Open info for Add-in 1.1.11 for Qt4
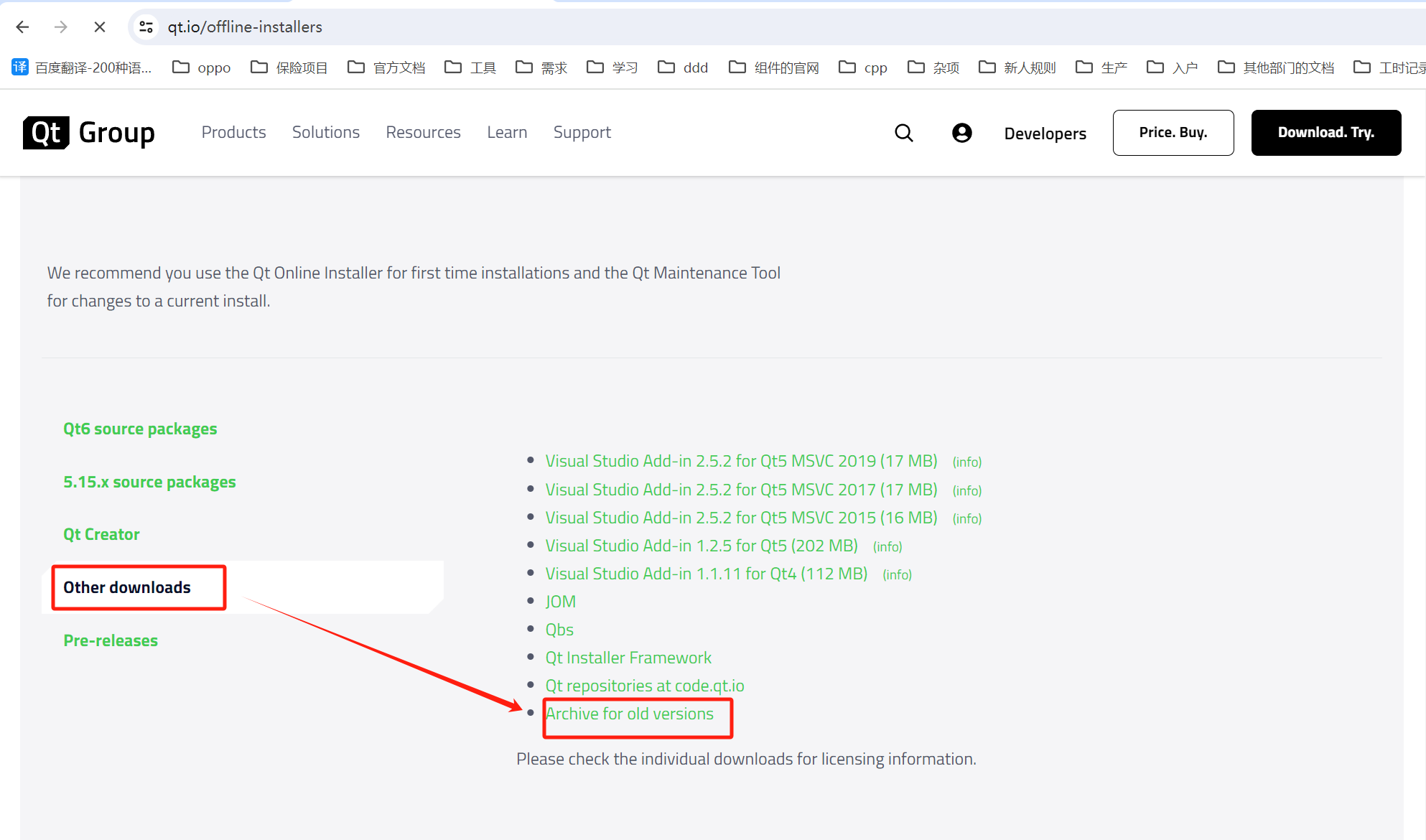This screenshot has height=840, width=1426. (x=897, y=575)
